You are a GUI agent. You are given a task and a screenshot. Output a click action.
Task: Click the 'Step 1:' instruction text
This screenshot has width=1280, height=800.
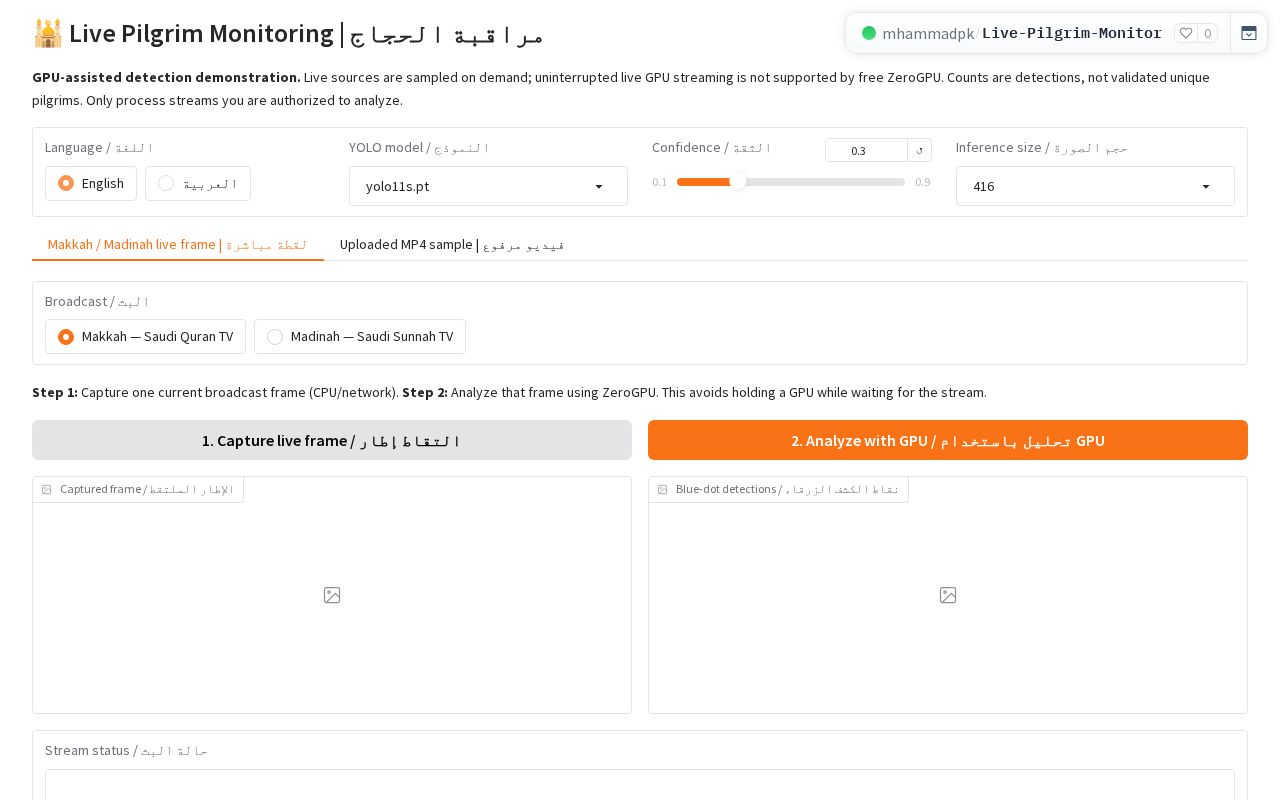pyautogui.click(x=55, y=392)
